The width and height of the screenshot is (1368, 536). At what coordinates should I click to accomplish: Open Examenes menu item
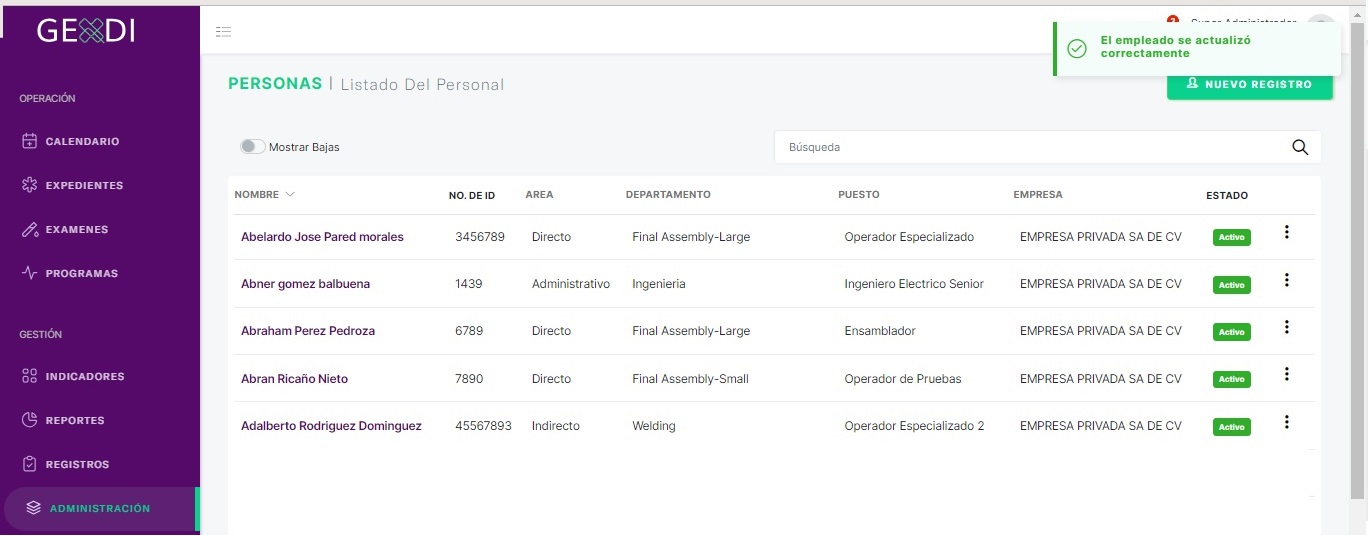click(76, 230)
